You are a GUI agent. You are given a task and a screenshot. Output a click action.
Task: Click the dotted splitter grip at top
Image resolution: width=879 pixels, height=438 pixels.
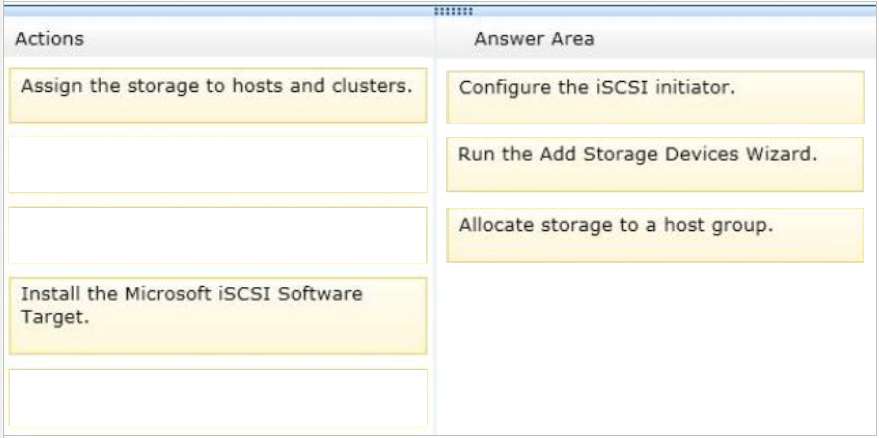tap(454, 11)
